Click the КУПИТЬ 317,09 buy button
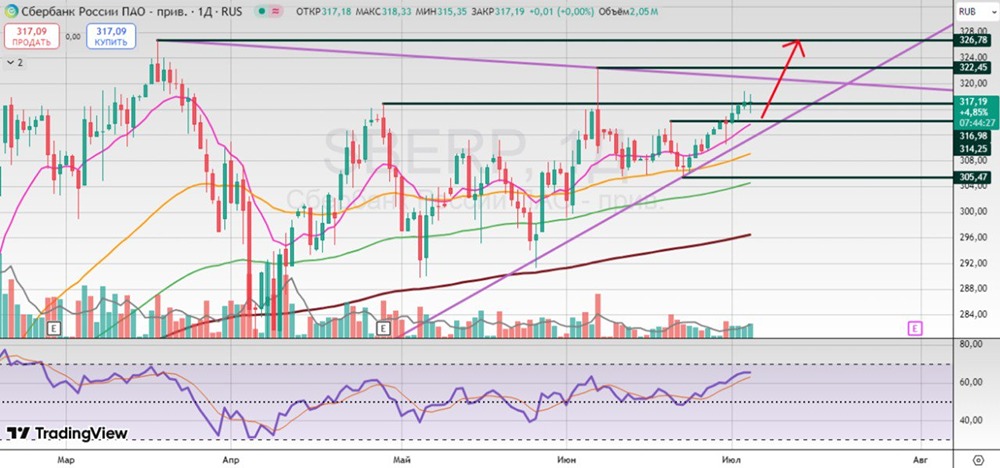 click(112, 36)
